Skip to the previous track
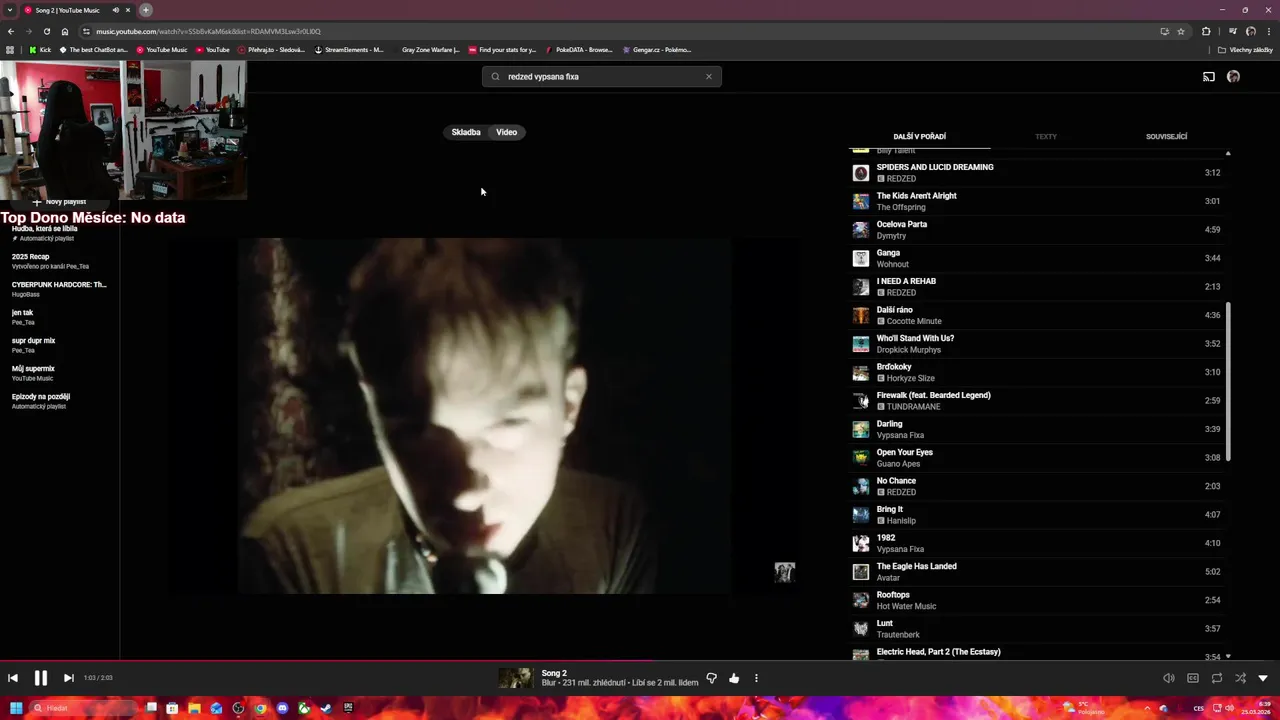 coord(13,678)
